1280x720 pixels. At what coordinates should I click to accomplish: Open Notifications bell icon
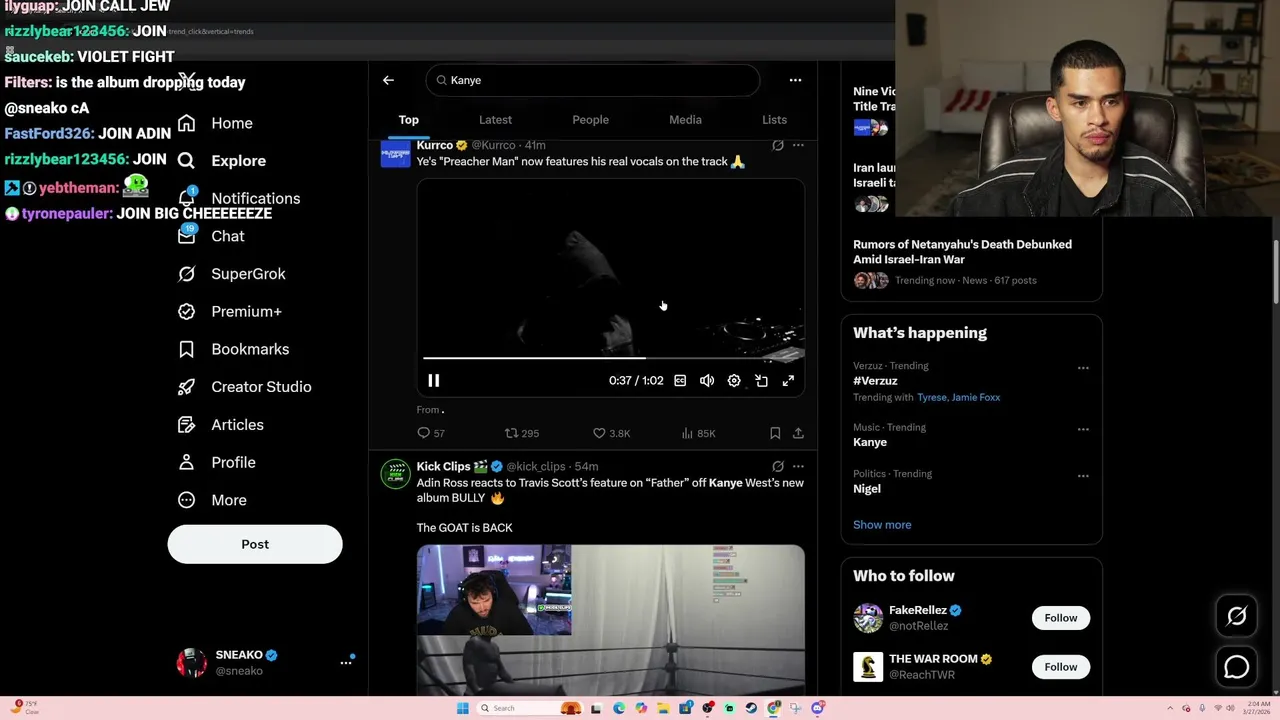[x=186, y=198]
